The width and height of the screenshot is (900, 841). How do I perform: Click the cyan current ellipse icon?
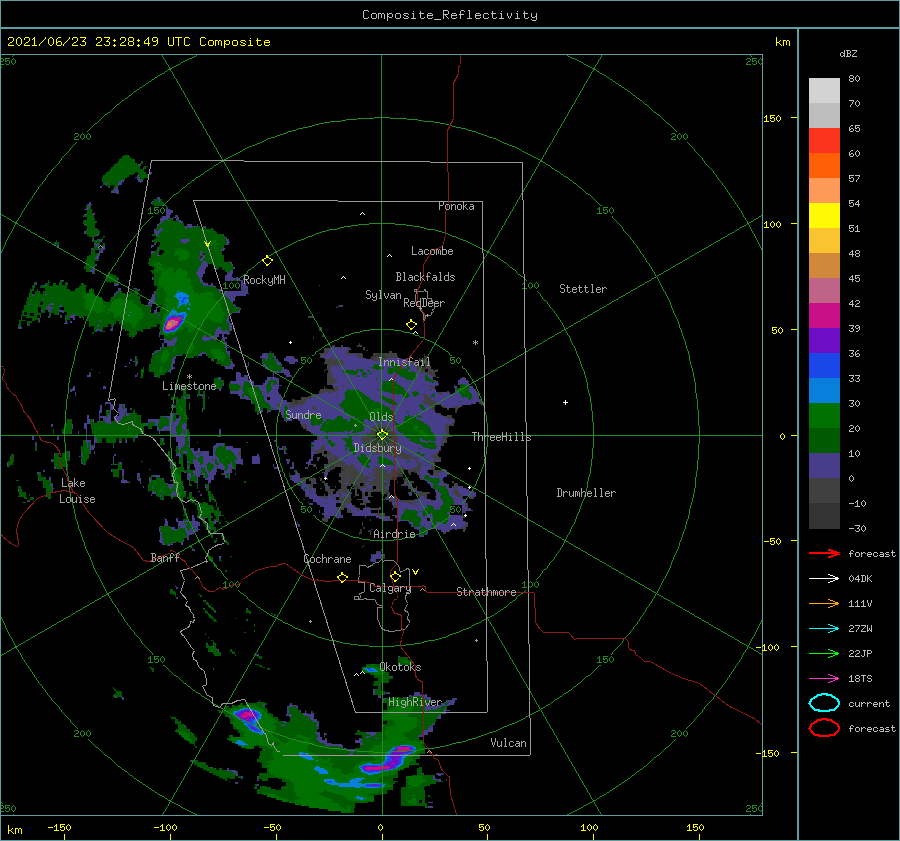pyautogui.click(x=824, y=703)
